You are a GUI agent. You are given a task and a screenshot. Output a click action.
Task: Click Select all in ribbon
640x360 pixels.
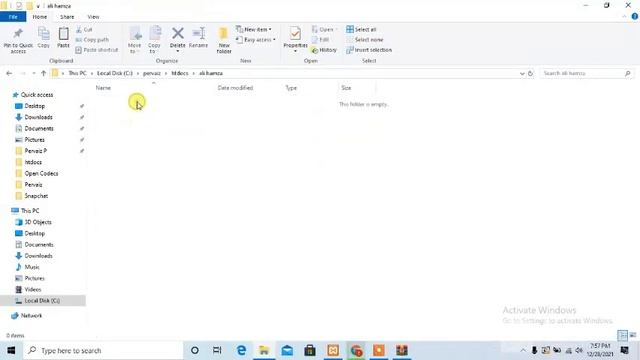click(x=361, y=29)
